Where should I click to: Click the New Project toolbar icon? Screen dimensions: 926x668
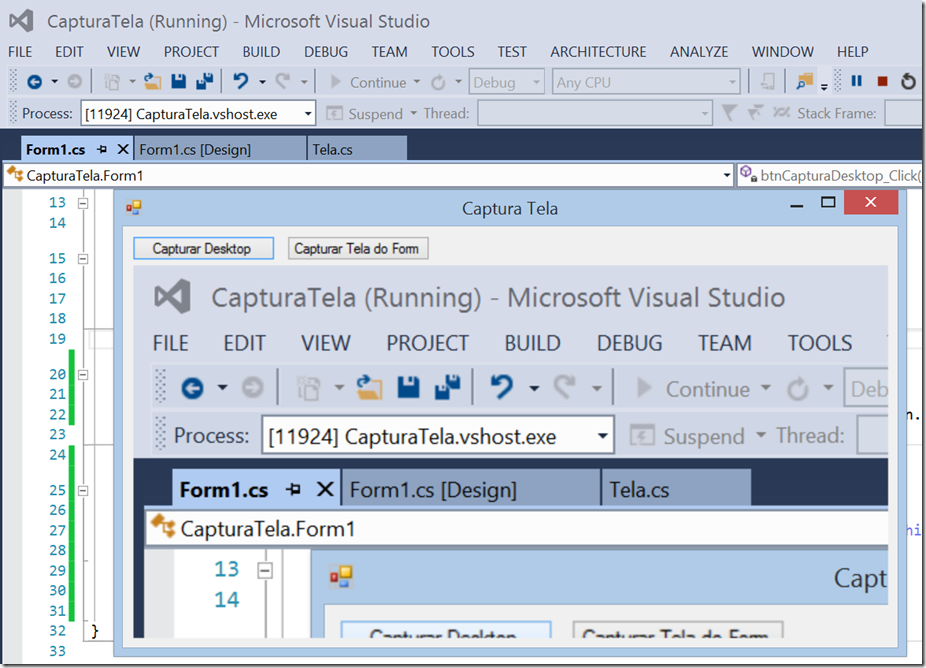coord(112,82)
